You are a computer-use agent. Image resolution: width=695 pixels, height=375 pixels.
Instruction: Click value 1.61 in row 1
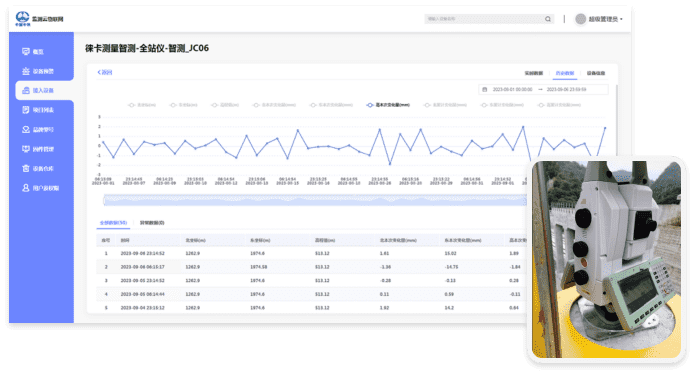pos(384,254)
